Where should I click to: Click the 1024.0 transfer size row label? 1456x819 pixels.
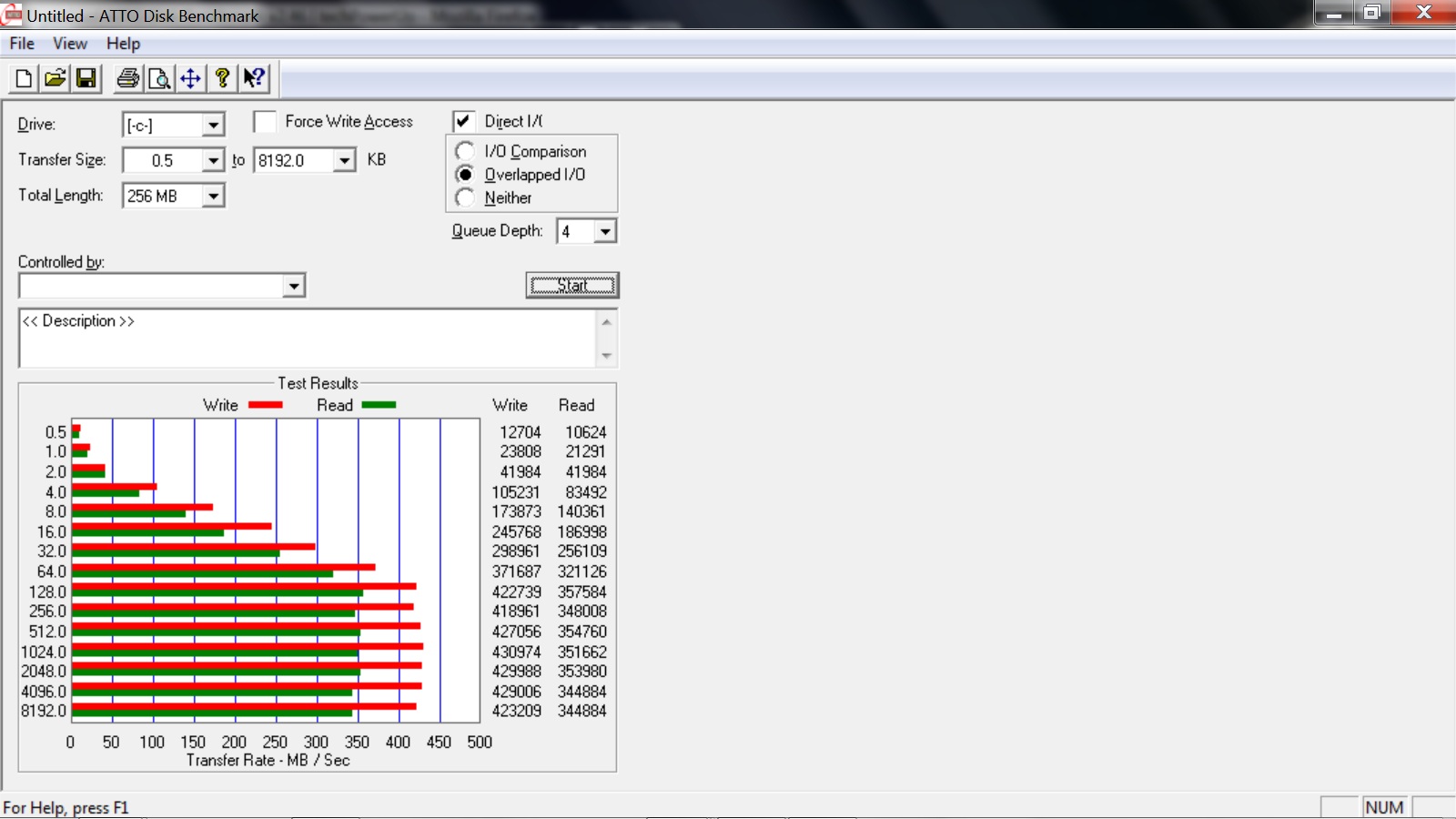pyautogui.click(x=44, y=652)
